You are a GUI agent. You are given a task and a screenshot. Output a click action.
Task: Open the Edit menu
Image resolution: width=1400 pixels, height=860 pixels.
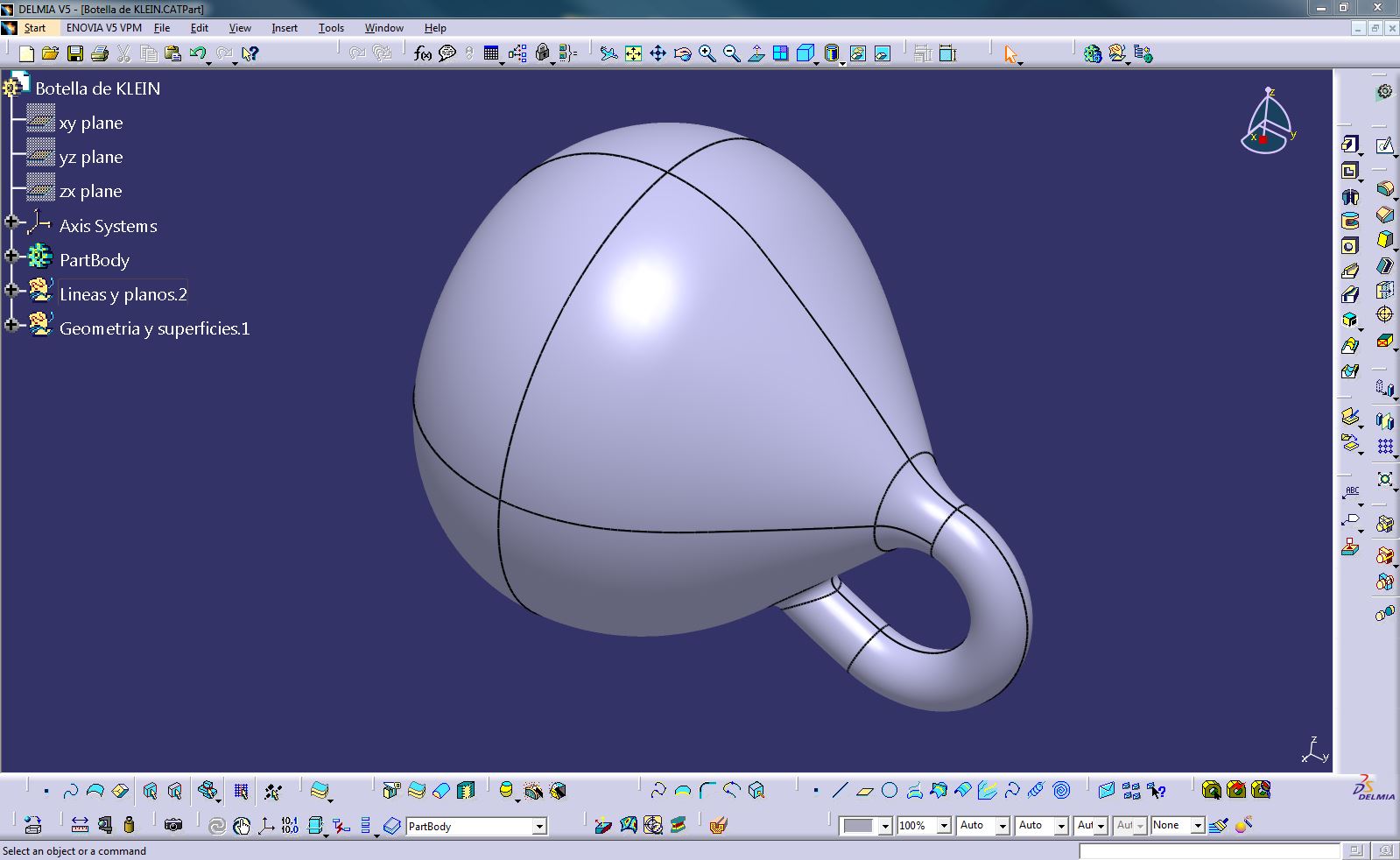click(x=199, y=28)
